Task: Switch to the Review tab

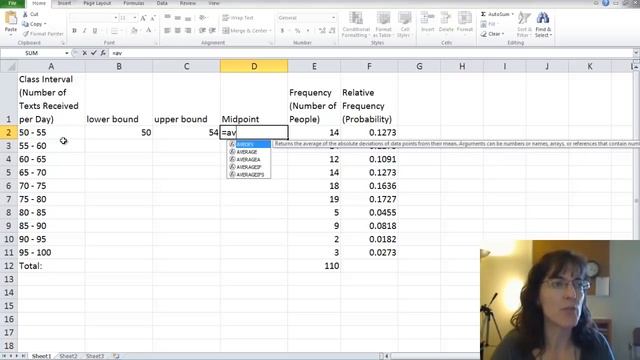Action: pos(188,3)
